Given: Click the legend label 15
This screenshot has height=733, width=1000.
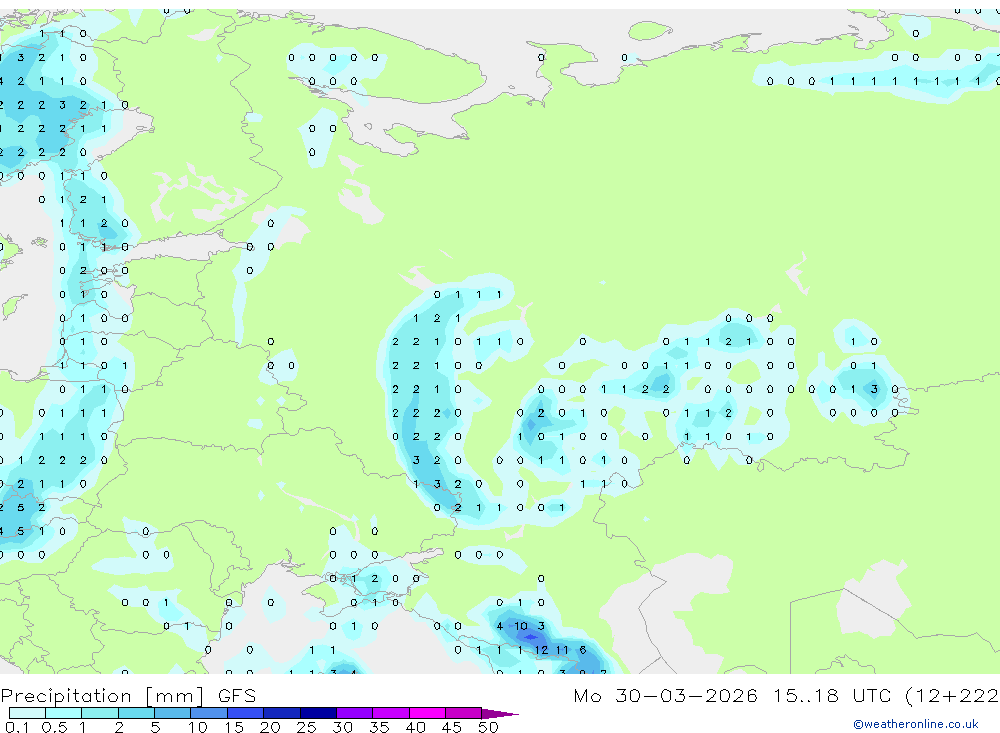Looking at the screenshot, I should 233,727.
